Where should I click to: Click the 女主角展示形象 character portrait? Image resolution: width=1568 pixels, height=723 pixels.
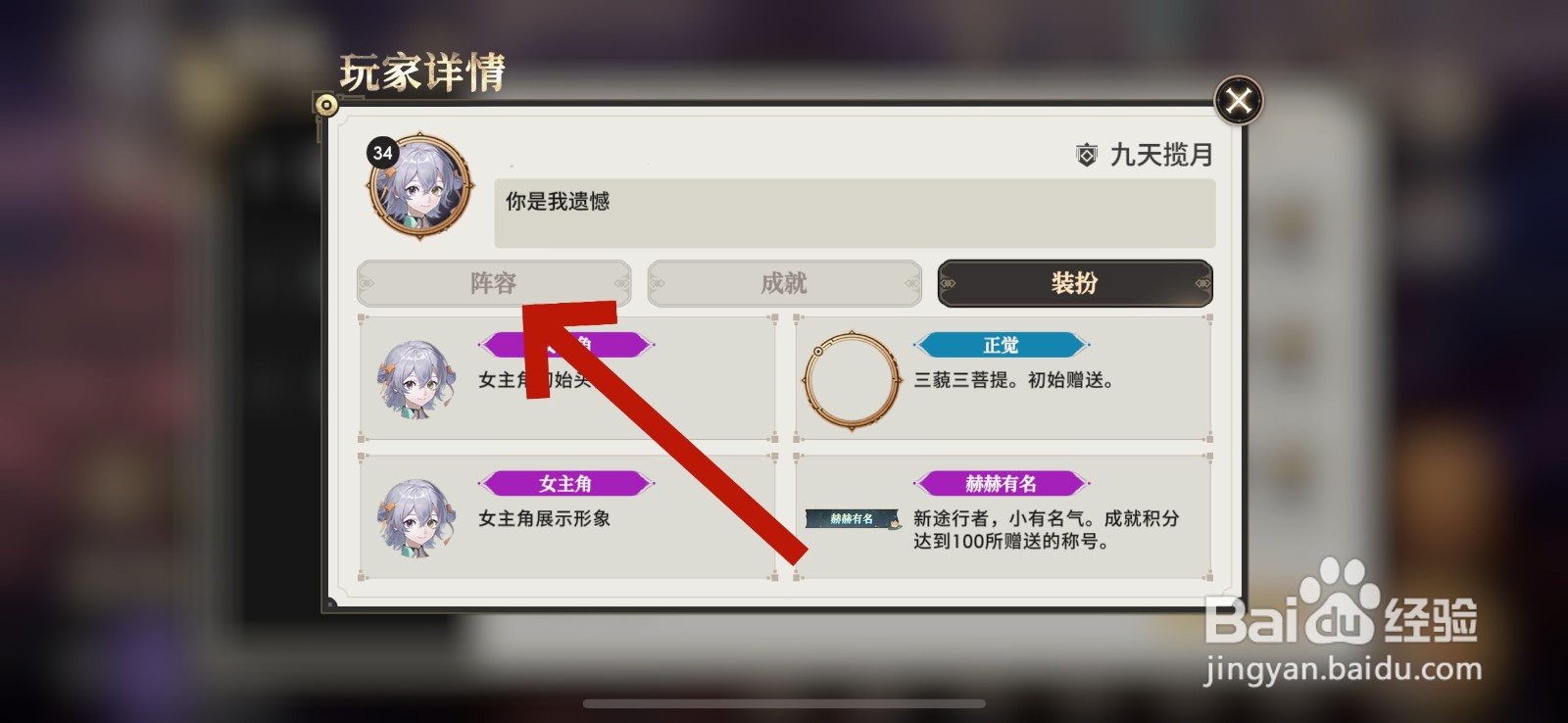416,518
